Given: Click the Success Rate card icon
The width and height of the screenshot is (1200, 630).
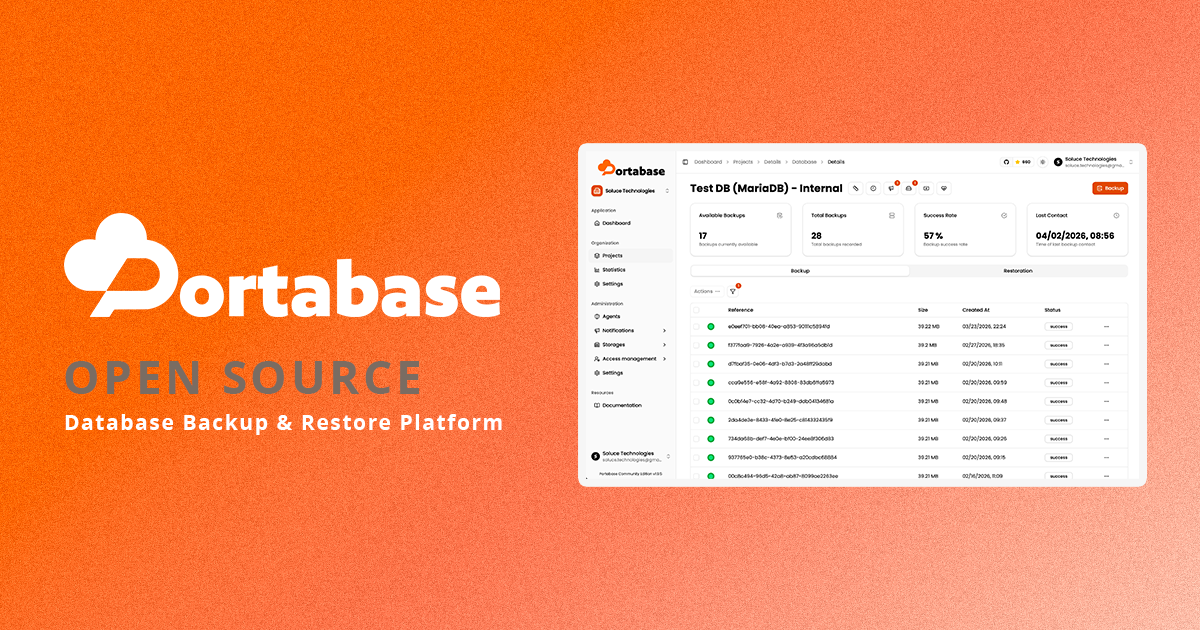Looking at the screenshot, I should [1004, 215].
